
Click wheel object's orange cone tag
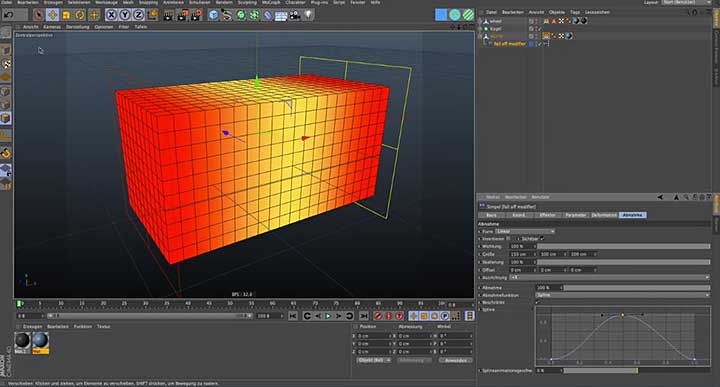pyautogui.click(x=554, y=21)
